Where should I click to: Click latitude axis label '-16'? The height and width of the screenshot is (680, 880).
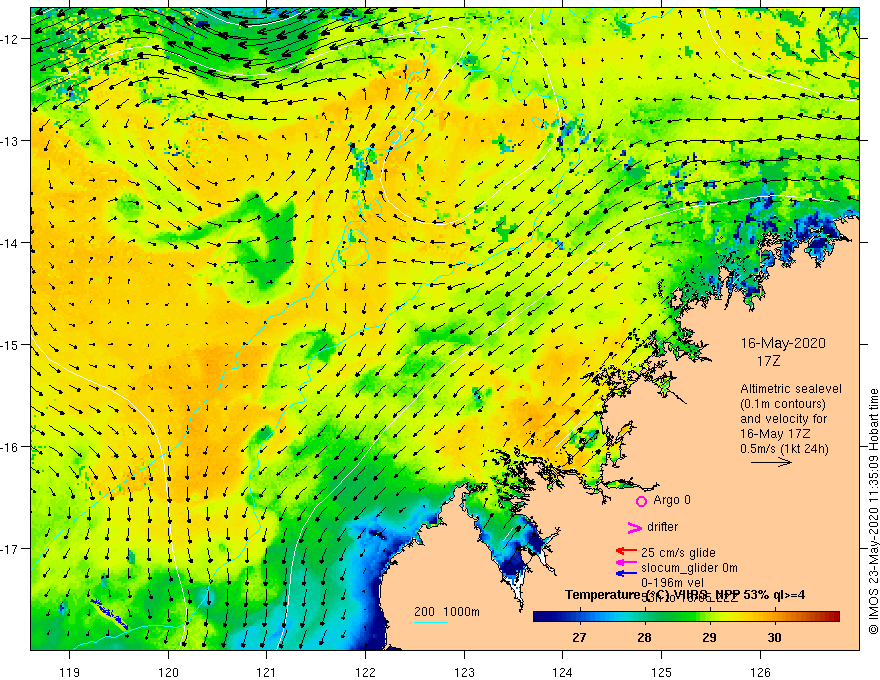[10, 447]
